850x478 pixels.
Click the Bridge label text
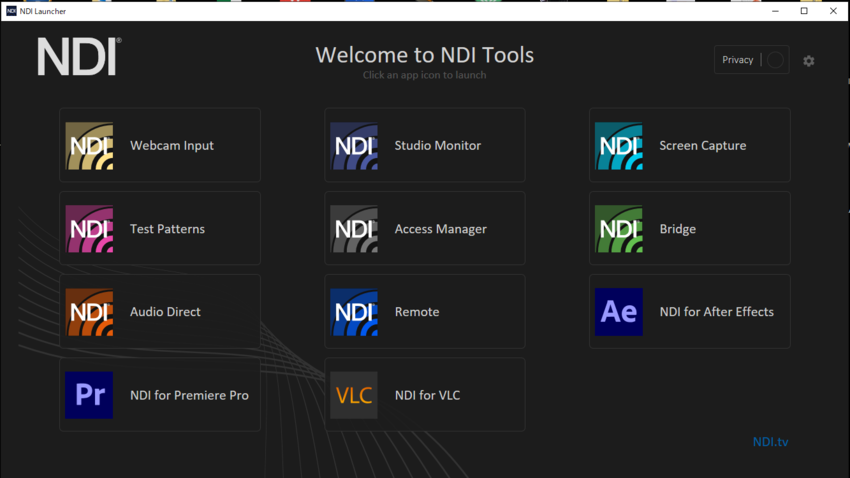[678, 229]
